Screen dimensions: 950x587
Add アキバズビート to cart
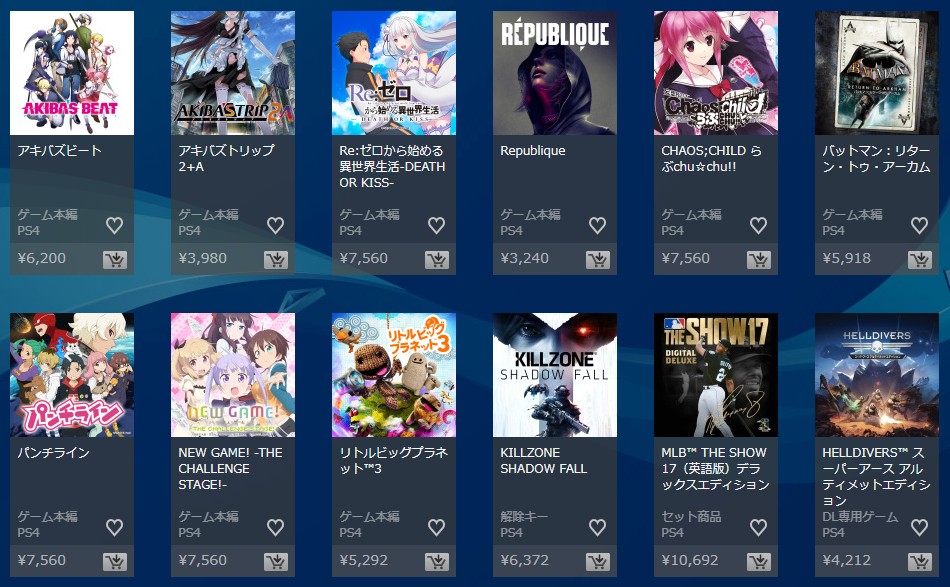click(x=115, y=259)
